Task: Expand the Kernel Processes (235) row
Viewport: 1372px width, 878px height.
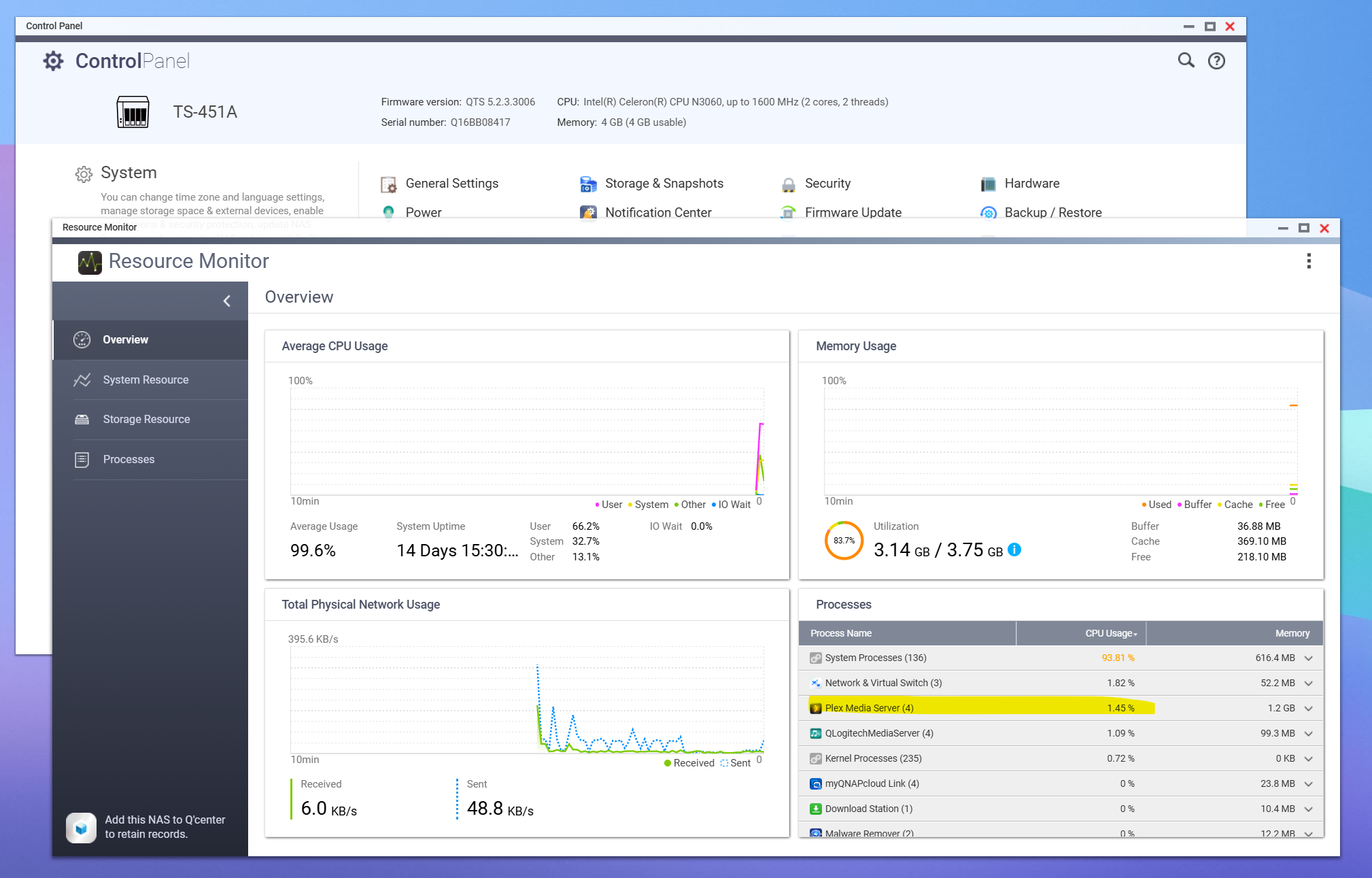Action: point(1309,759)
